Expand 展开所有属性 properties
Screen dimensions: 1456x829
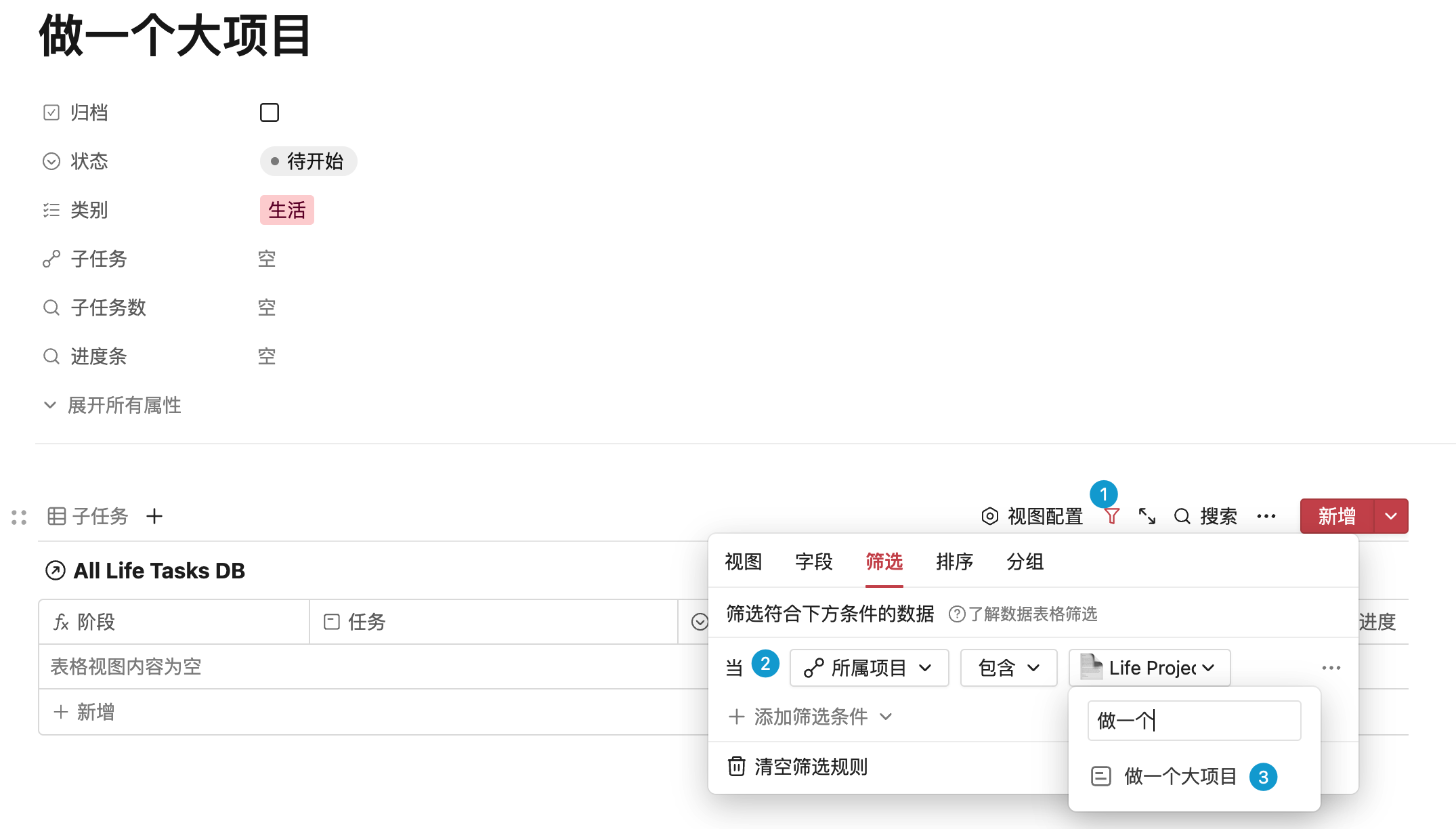[112, 405]
